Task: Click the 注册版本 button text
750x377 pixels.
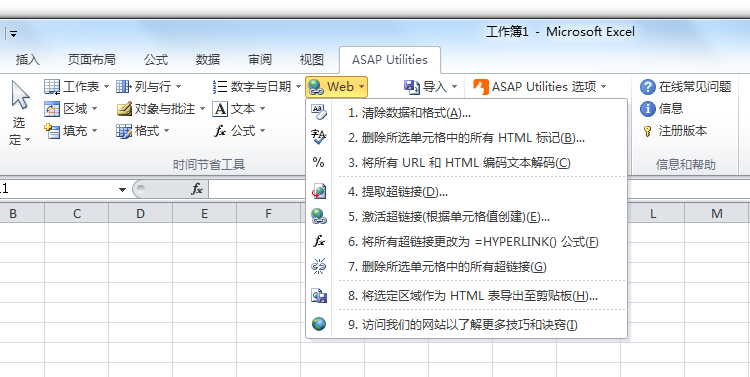Action: (x=683, y=131)
